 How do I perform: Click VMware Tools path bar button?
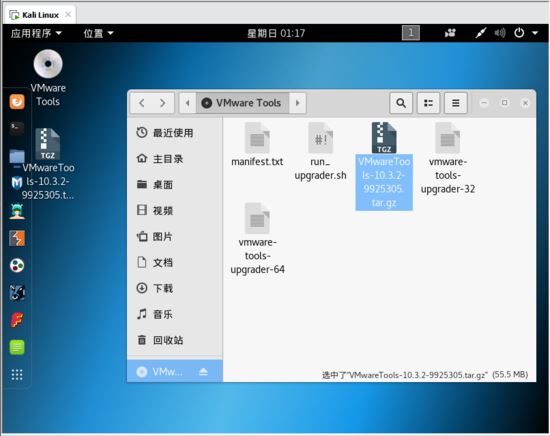click(242, 103)
